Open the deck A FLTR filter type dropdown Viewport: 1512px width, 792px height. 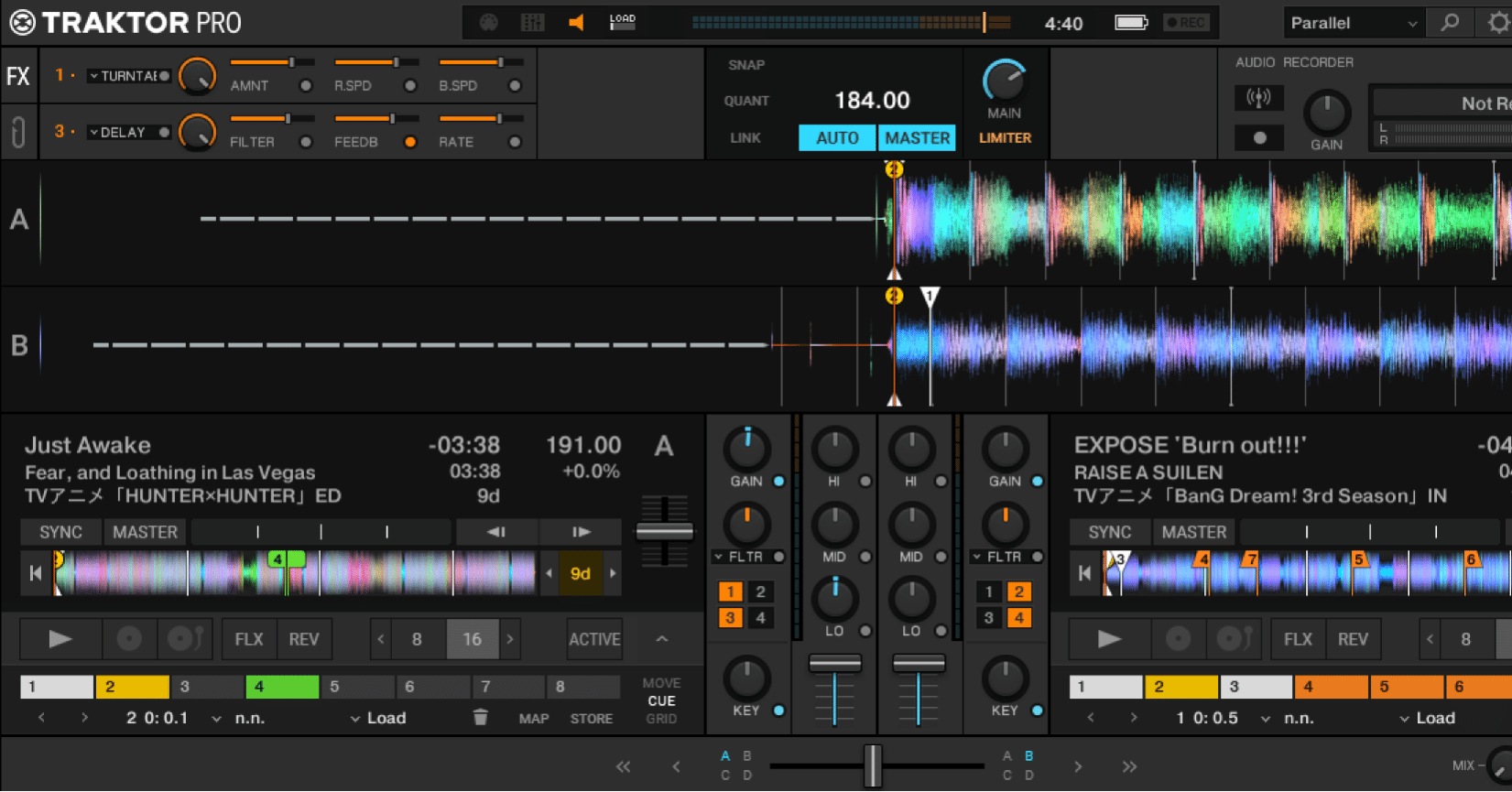pyautogui.click(x=740, y=557)
